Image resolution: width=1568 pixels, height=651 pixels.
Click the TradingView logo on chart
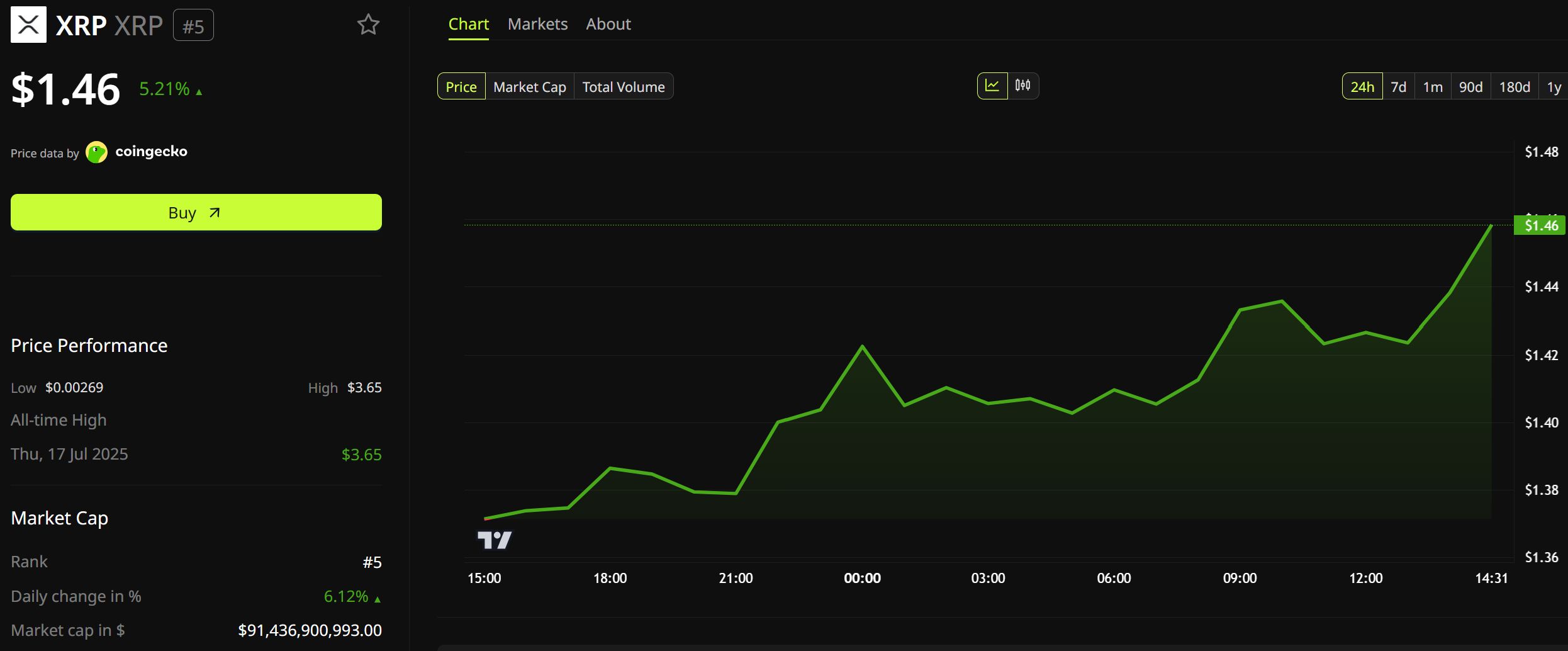point(495,540)
